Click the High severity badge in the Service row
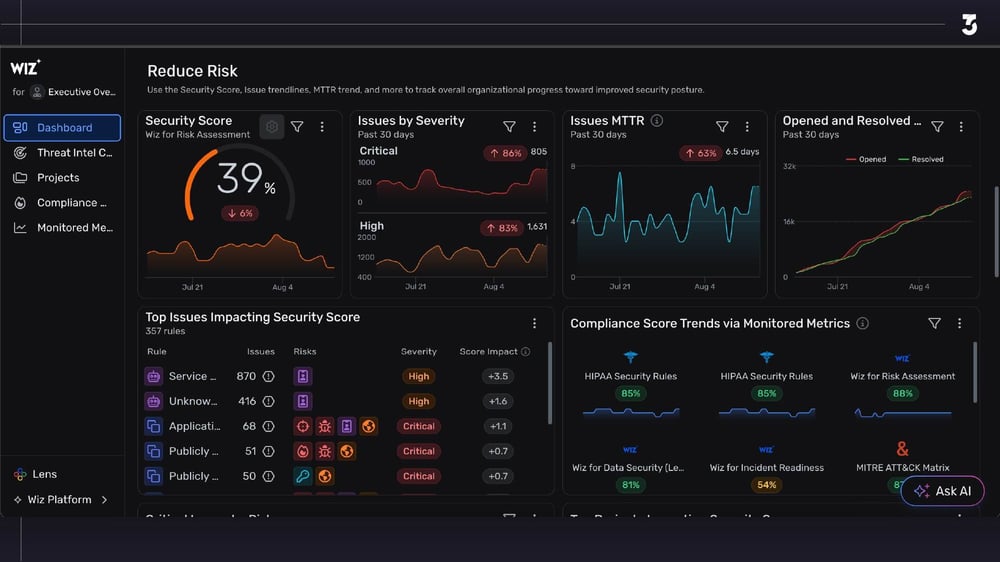Image resolution: width=1000 pixels, height=562 pixels. (x=418, y=376)
